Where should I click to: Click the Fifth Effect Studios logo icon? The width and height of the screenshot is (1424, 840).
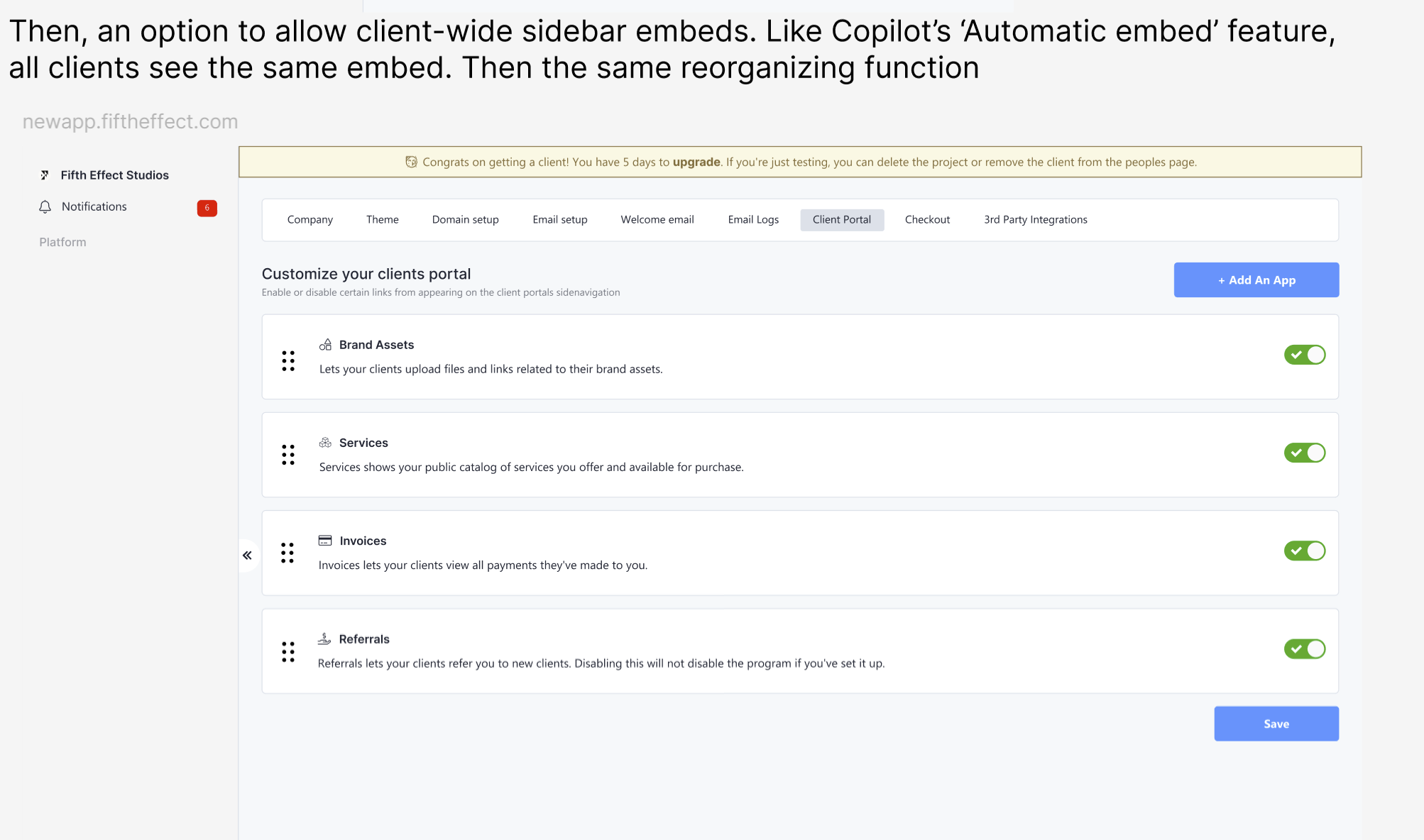point(45,175)
